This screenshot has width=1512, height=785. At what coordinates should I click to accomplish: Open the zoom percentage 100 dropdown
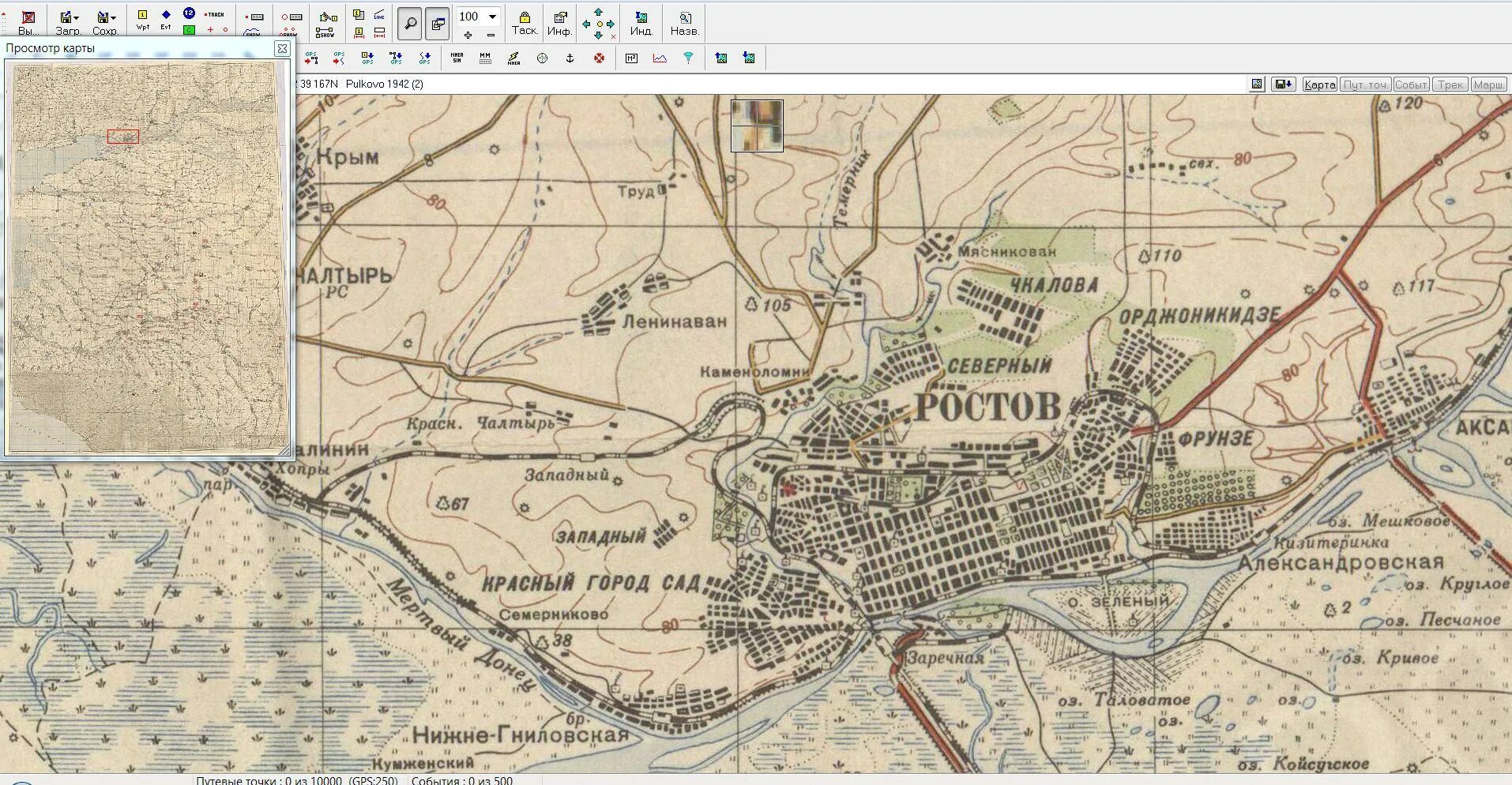point(493,17)
